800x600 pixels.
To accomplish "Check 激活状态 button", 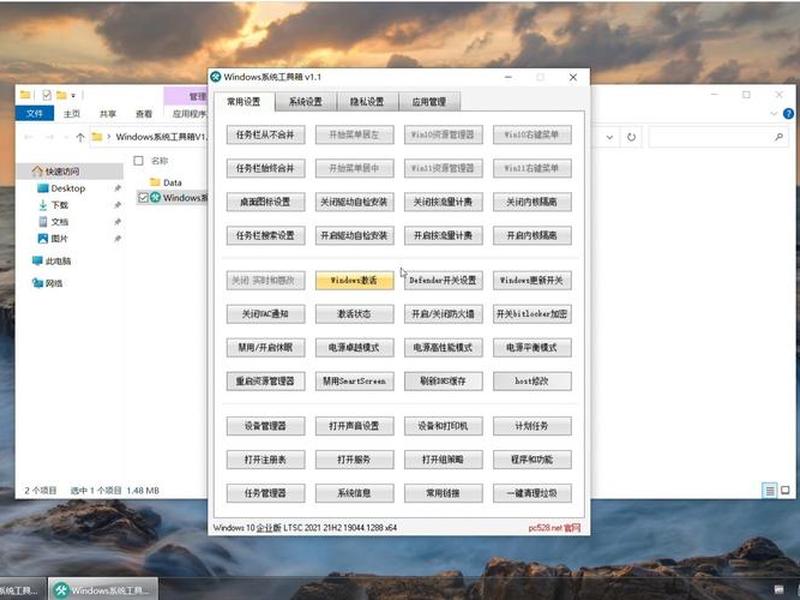I will (x=355, y=314).
